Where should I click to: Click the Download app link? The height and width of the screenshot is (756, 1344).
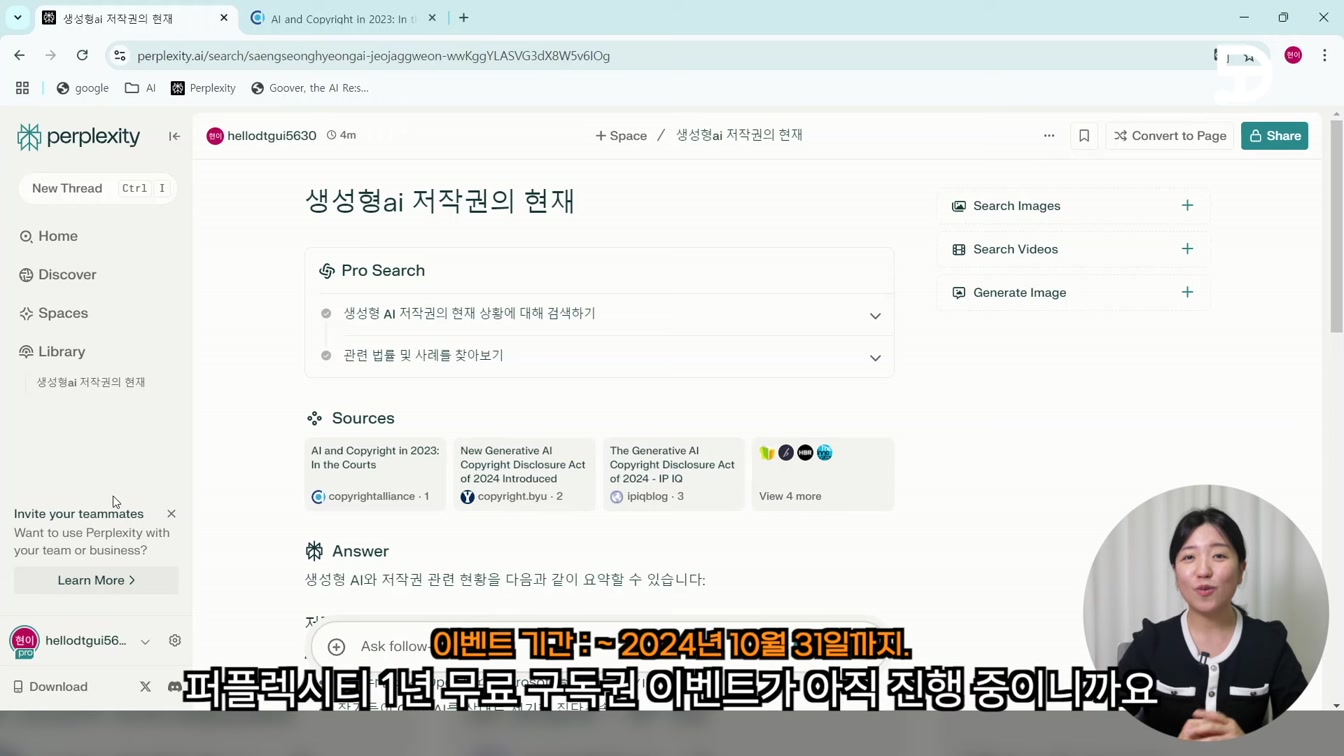point(50,687)
